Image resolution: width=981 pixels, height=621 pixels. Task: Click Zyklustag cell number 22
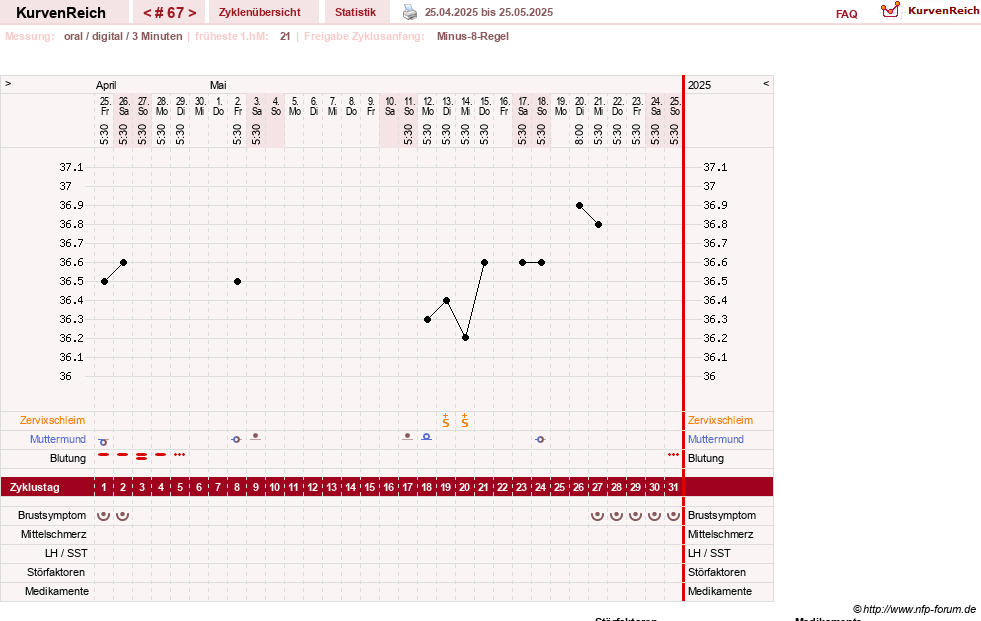tap(502, 487)
